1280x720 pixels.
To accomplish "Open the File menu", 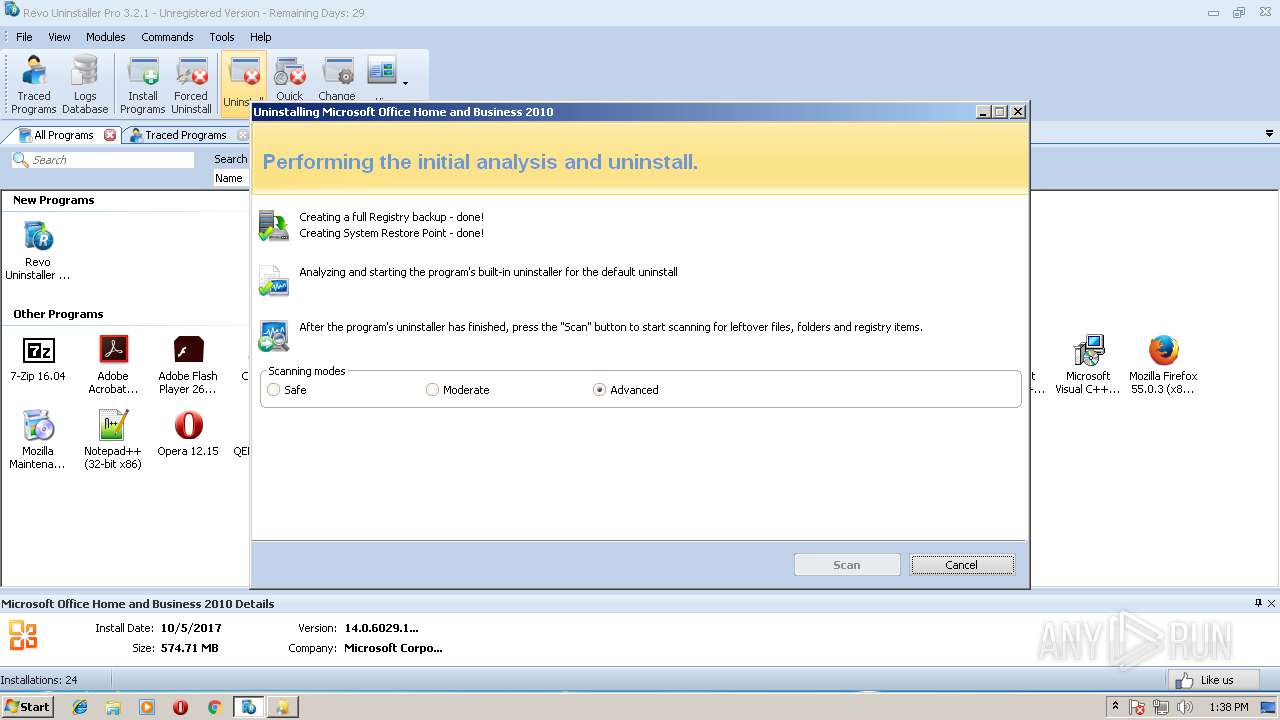I will 24,37.
